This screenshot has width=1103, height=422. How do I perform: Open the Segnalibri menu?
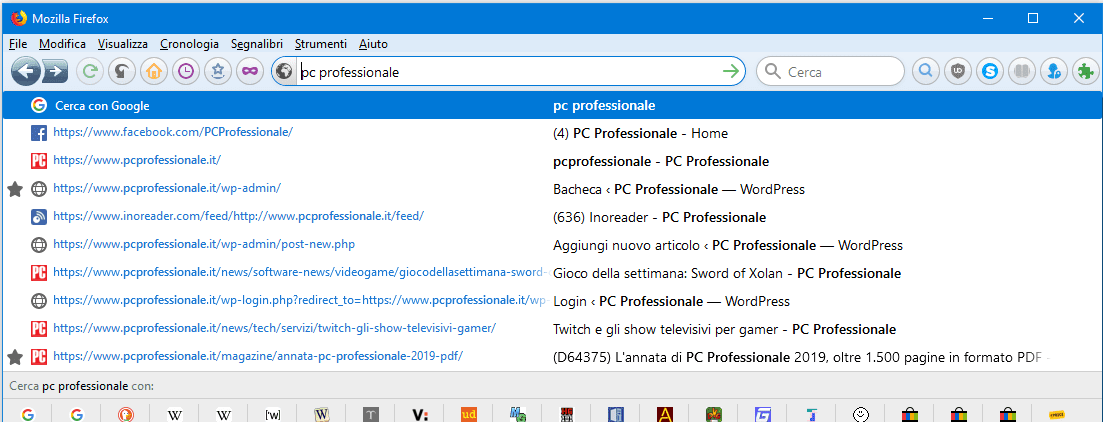[256, 44]
